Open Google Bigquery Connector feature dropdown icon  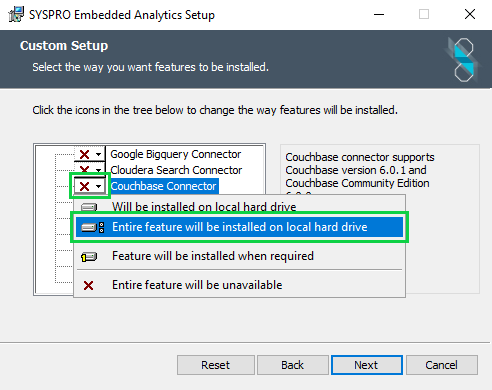click(90, 154)
